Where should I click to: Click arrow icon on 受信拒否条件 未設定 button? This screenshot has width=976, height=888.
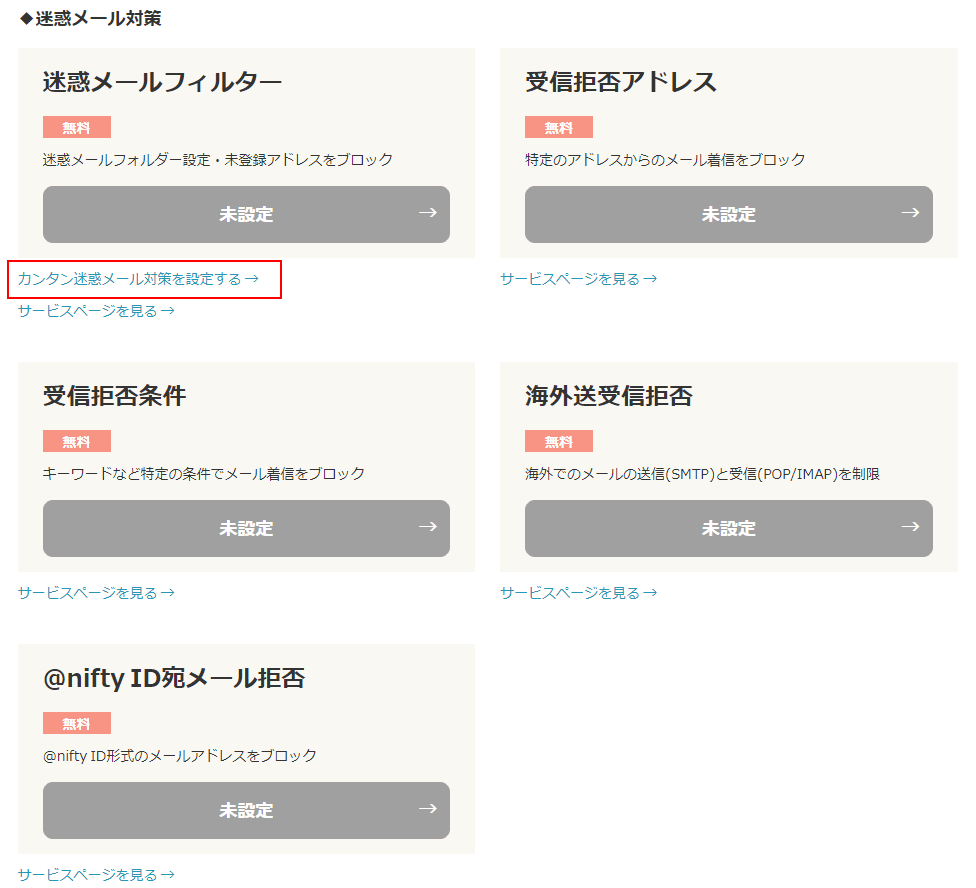428,527
